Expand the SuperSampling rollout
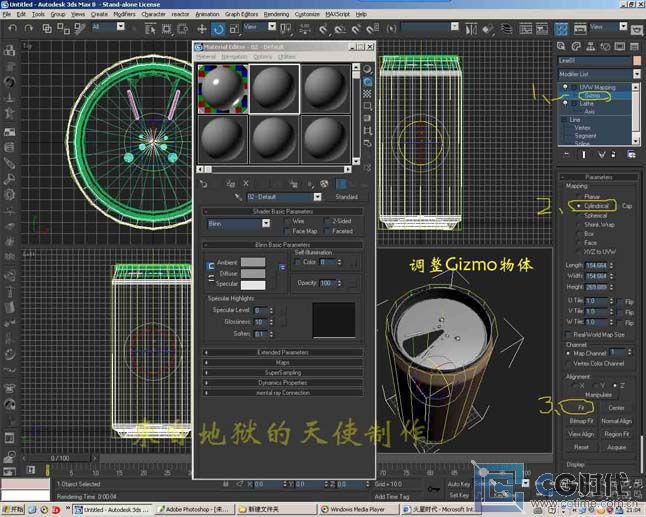This screenshot has height=517, width=646. click(283, 372)
